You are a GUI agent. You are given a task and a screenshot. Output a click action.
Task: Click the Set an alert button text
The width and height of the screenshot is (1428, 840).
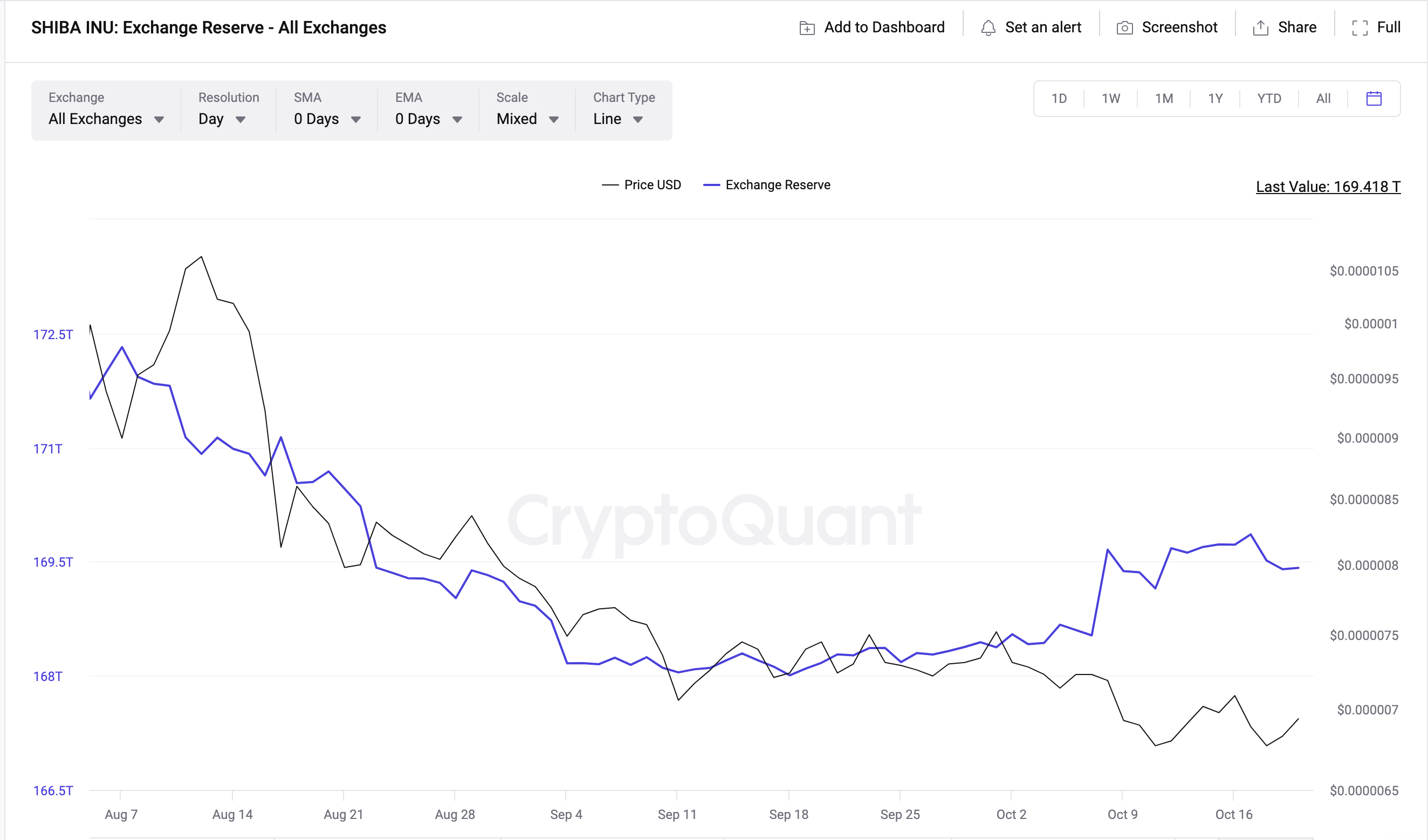click(1042, 27)
